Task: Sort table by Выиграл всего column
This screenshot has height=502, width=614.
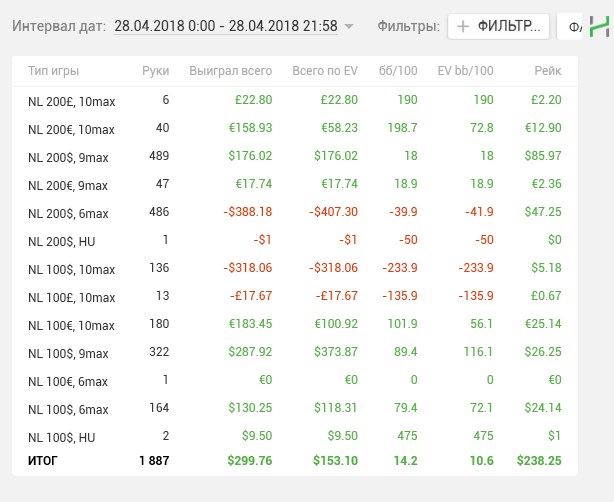Action: pos(230,71)
